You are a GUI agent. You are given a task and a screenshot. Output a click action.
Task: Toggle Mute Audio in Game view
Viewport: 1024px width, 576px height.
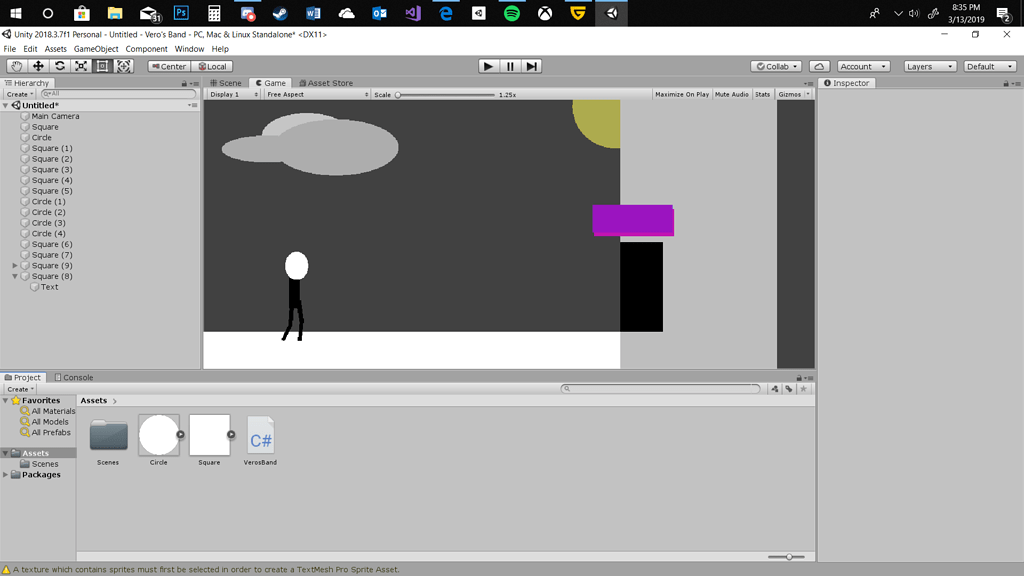[731, 94]
